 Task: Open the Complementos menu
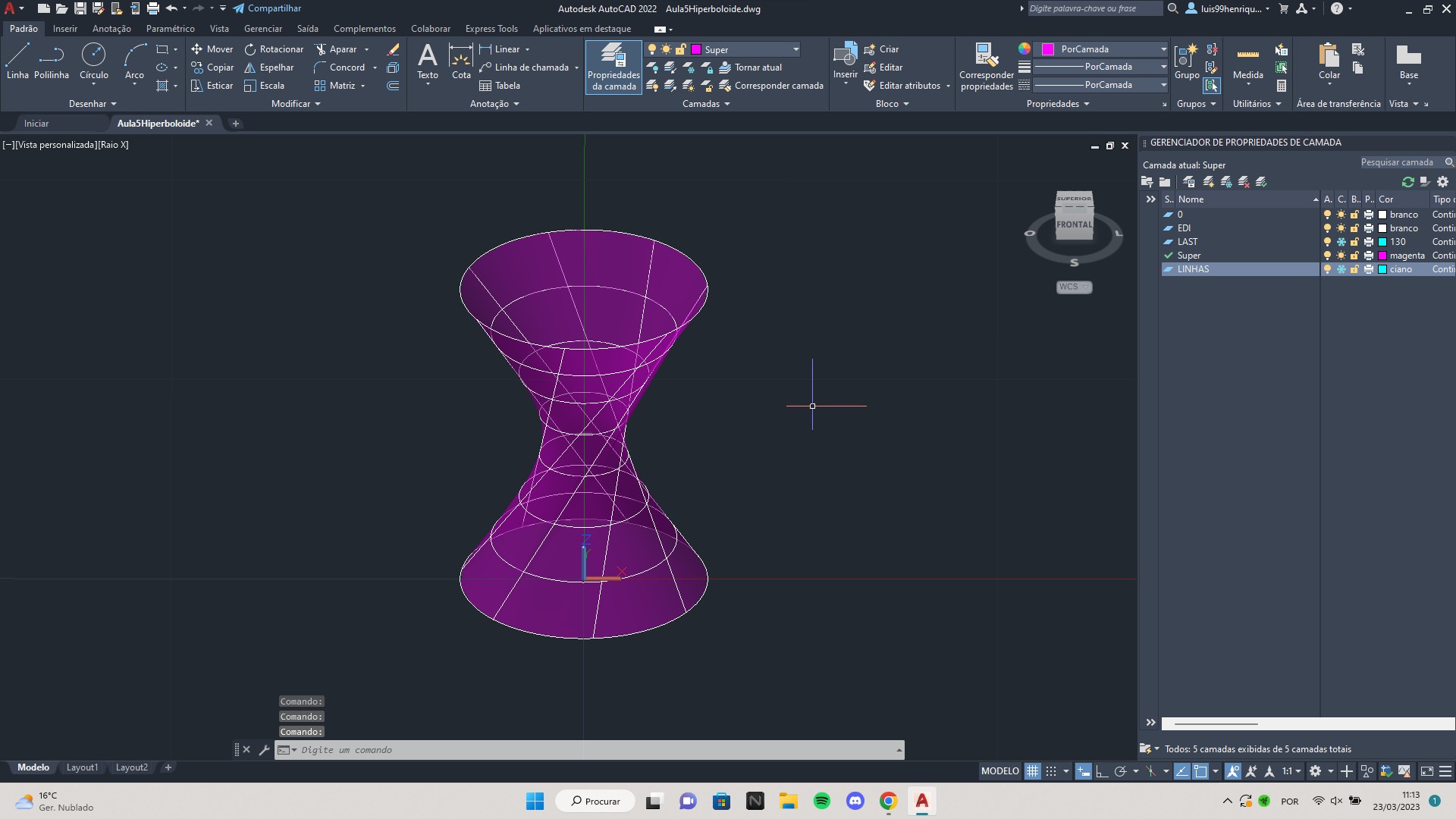(364, 28)
